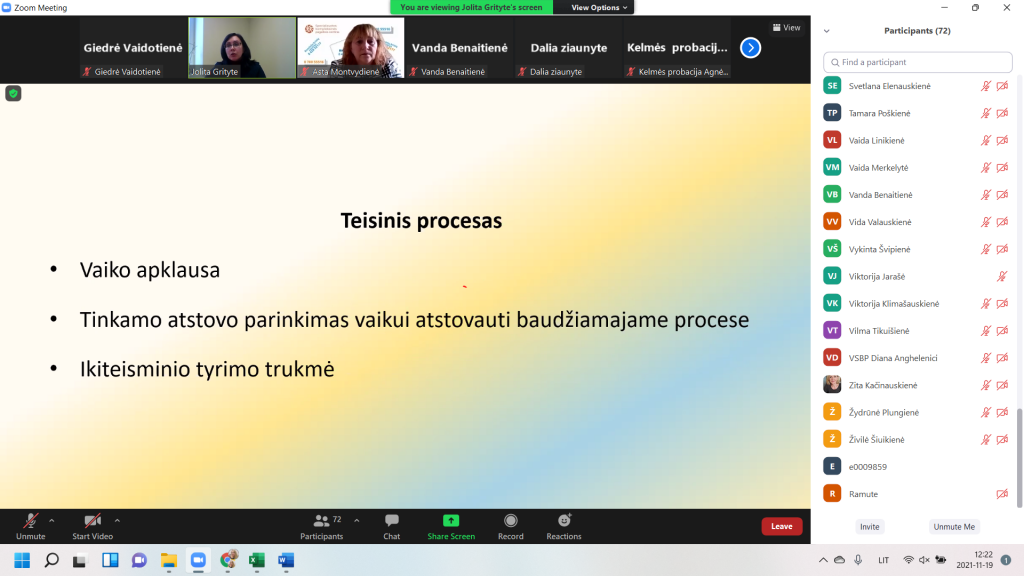
Task: Click muted mic icon for Svetlana Elenauskienė
Action: click(985, 86)
